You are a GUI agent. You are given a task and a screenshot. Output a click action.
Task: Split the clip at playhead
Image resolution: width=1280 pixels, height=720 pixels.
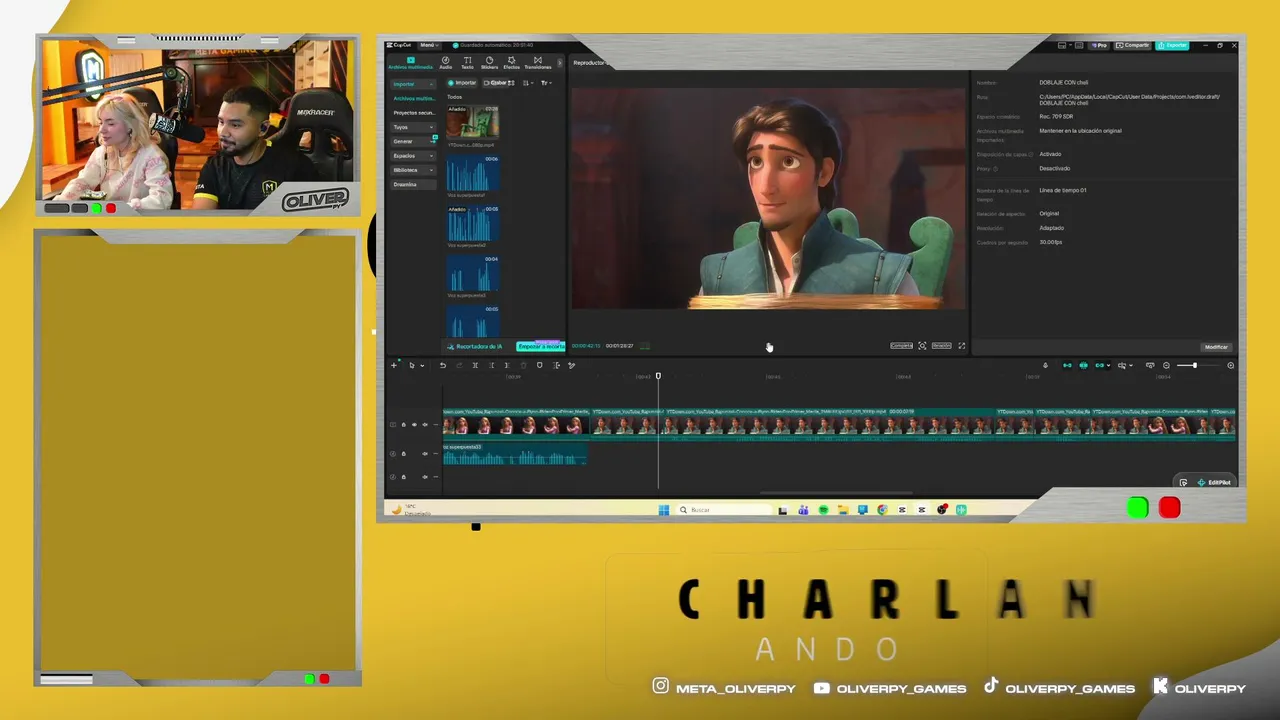point(475,365)
